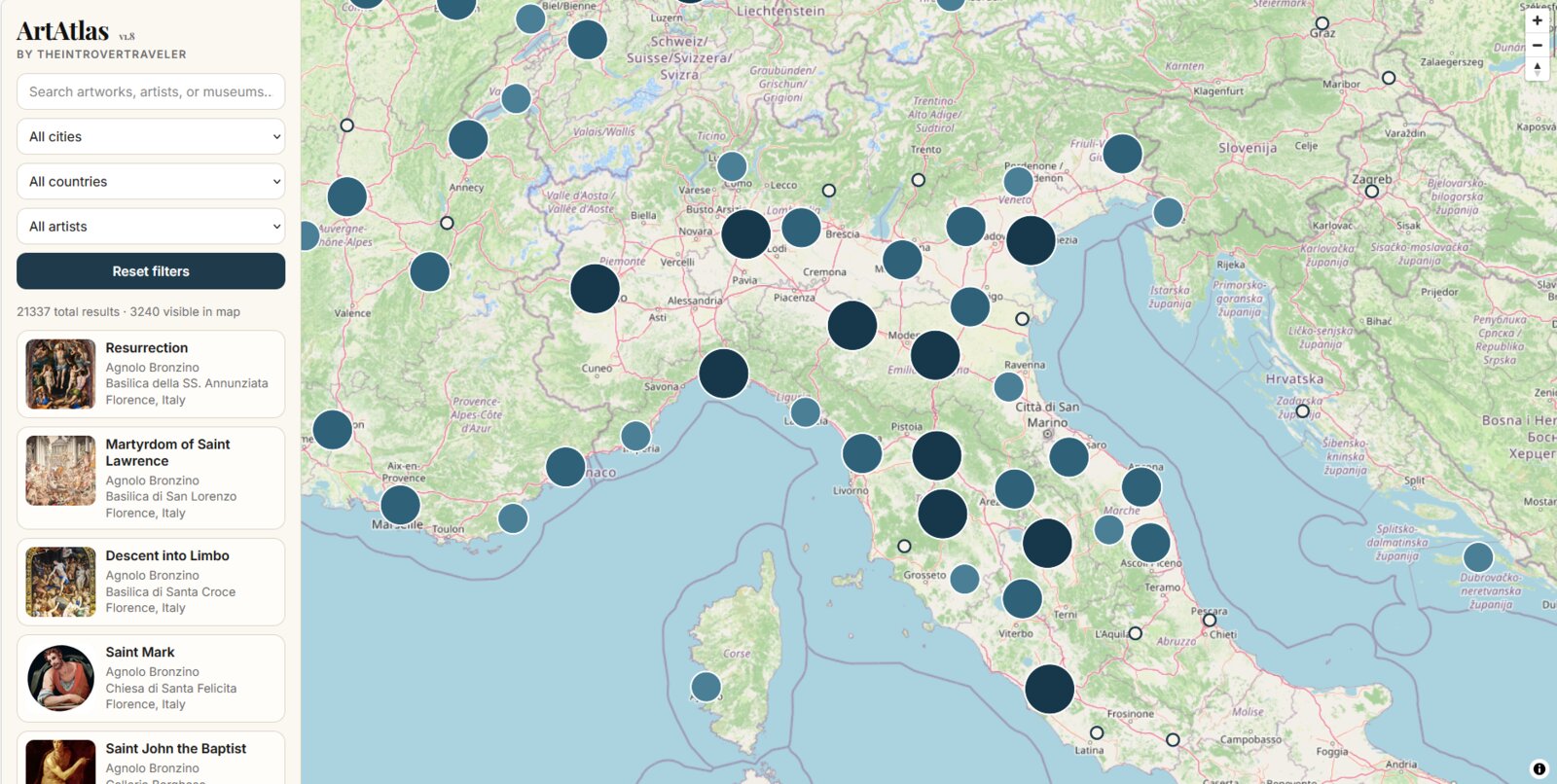Click the cluster marker below Grosseto
Viewport: 1557px width, 784px height.
(964, 579)
